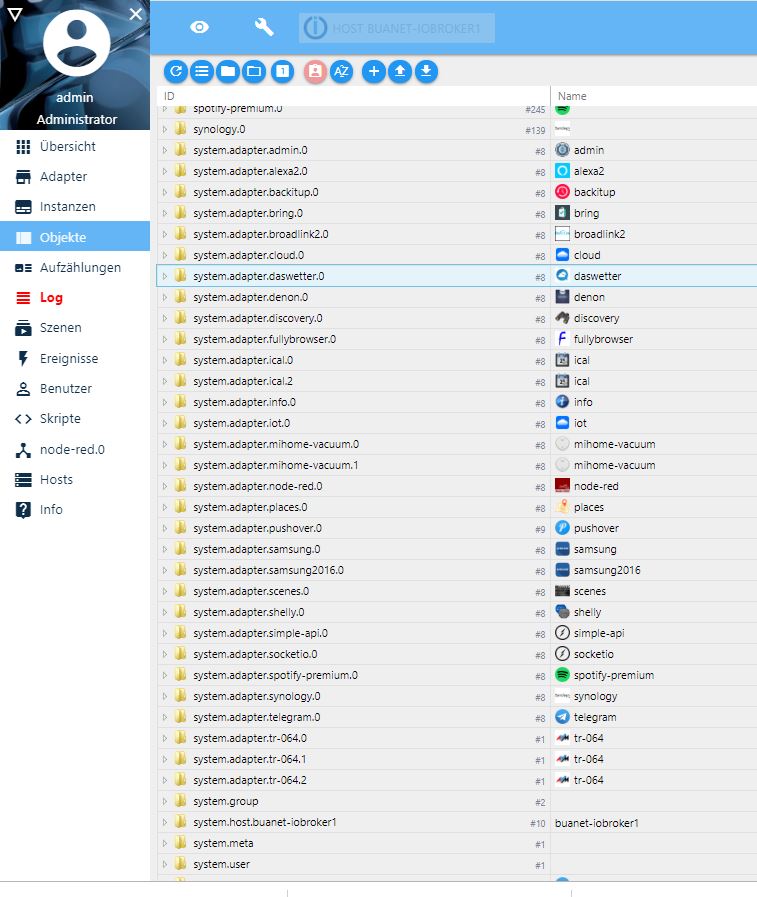Expand system.user tree arrow
Image resolution: width=757 pixels, height=897 pixels.
(165, 864)
